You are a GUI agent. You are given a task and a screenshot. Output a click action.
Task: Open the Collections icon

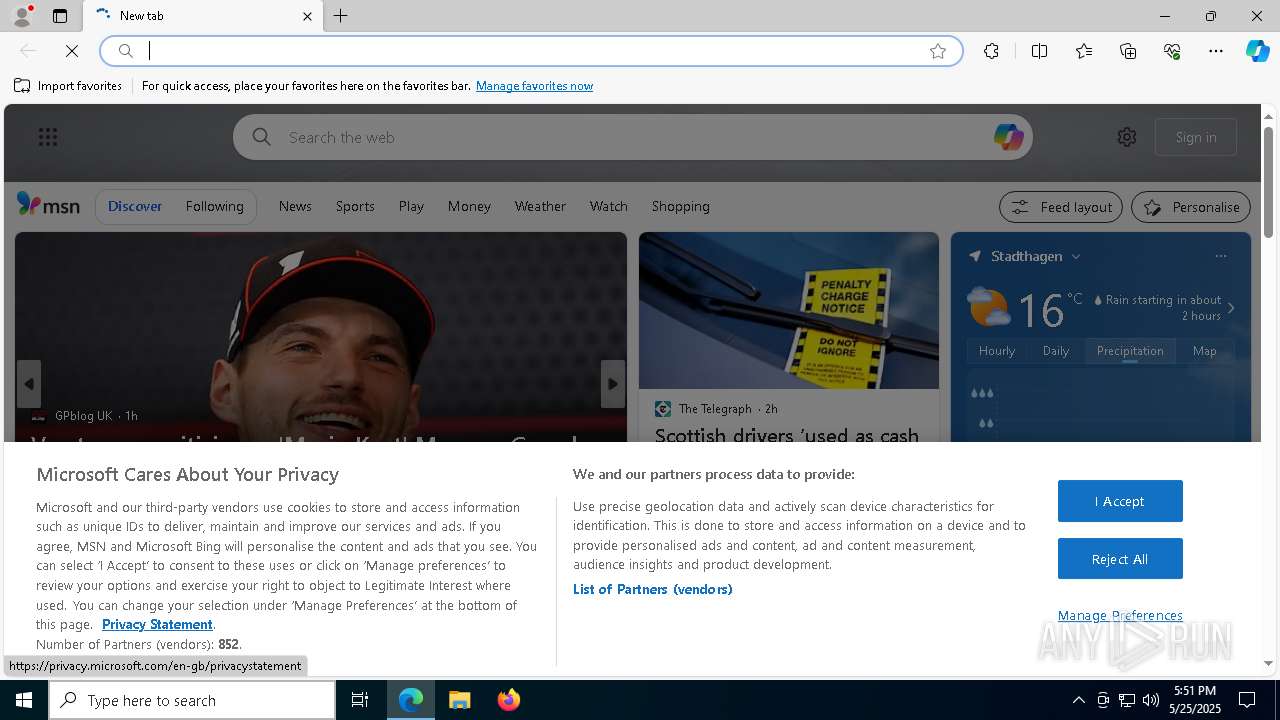tap(1128, 51)
